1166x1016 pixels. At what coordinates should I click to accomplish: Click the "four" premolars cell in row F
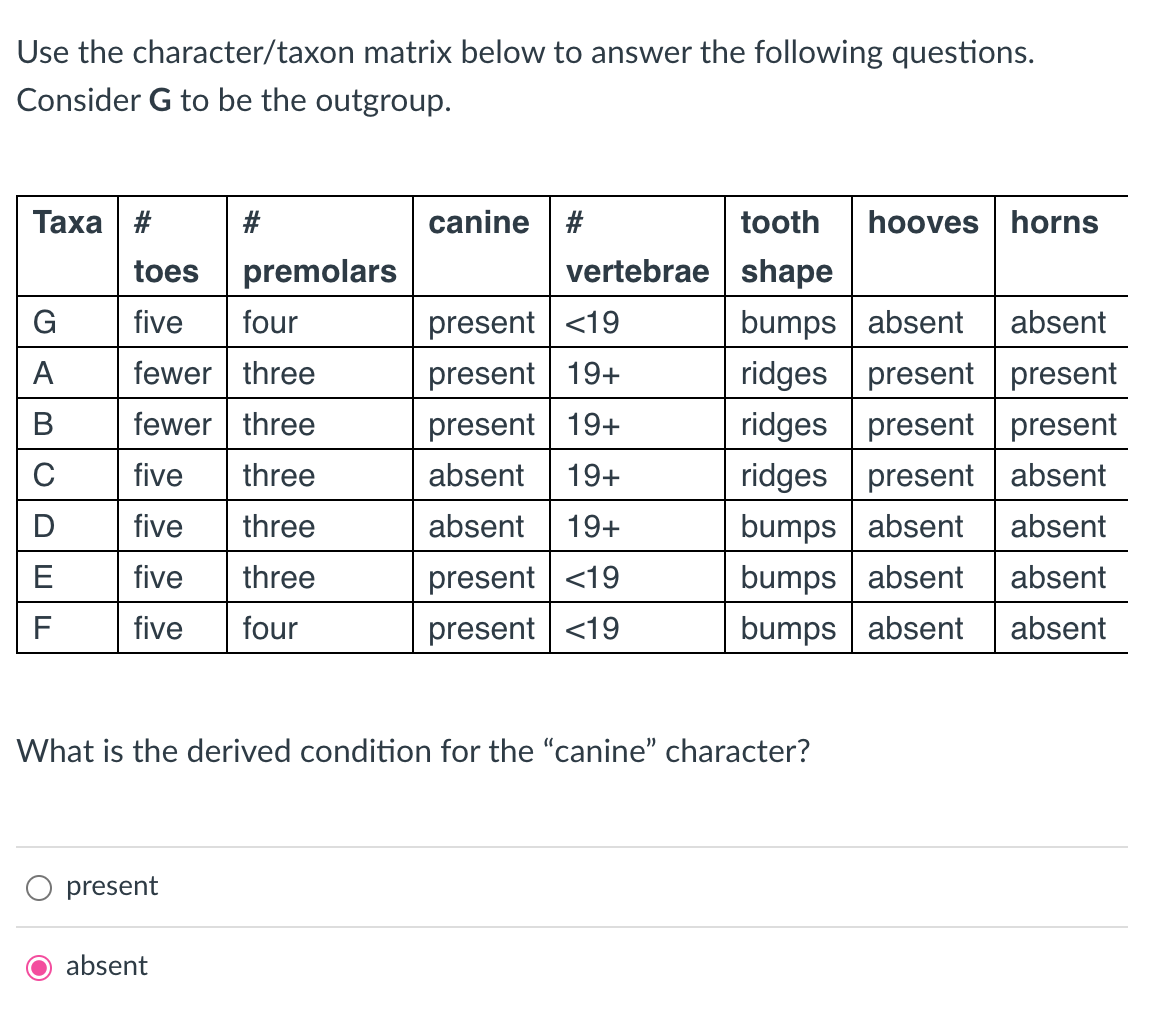coord(268,628)
